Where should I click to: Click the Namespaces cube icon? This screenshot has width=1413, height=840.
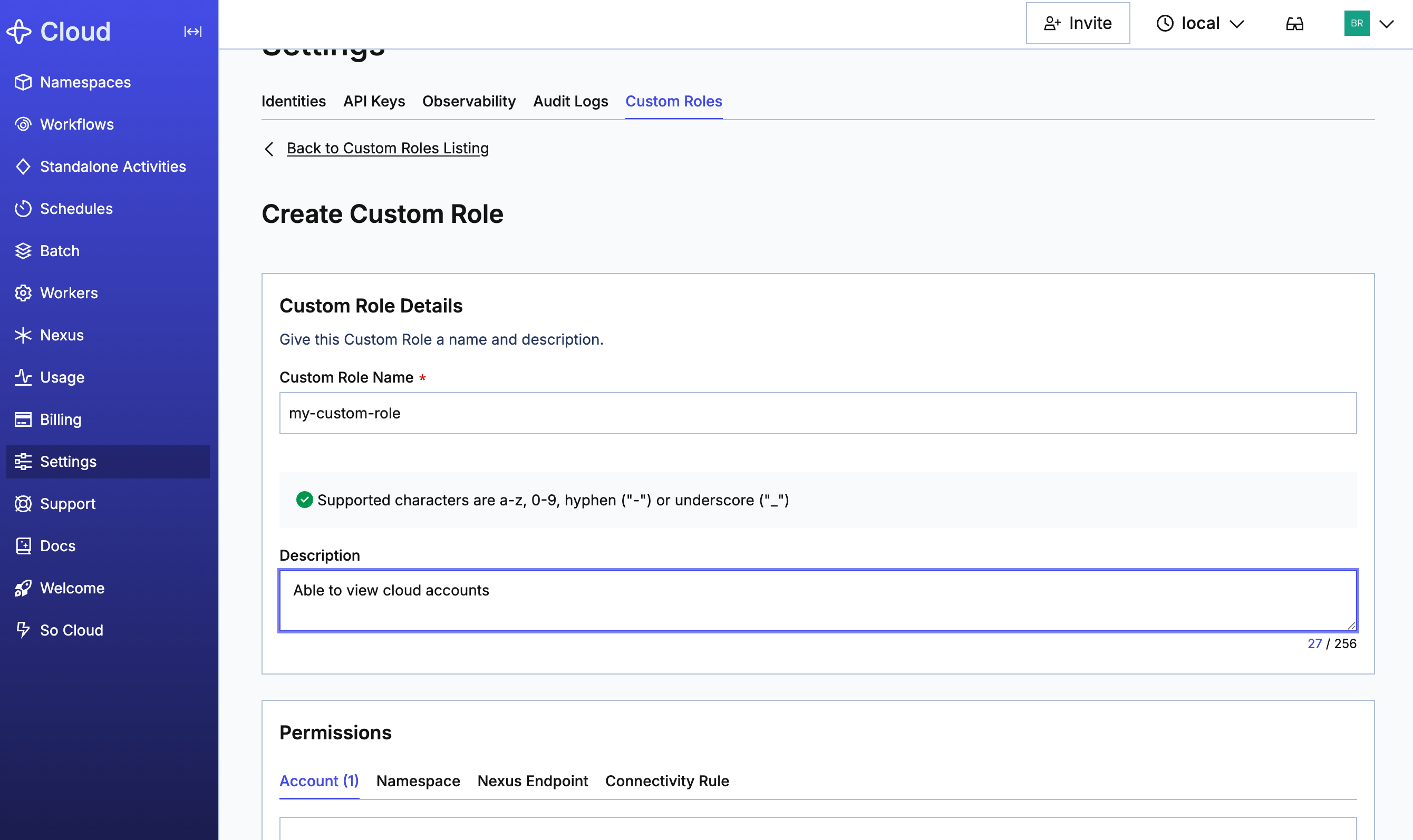(x=23, y=82)
